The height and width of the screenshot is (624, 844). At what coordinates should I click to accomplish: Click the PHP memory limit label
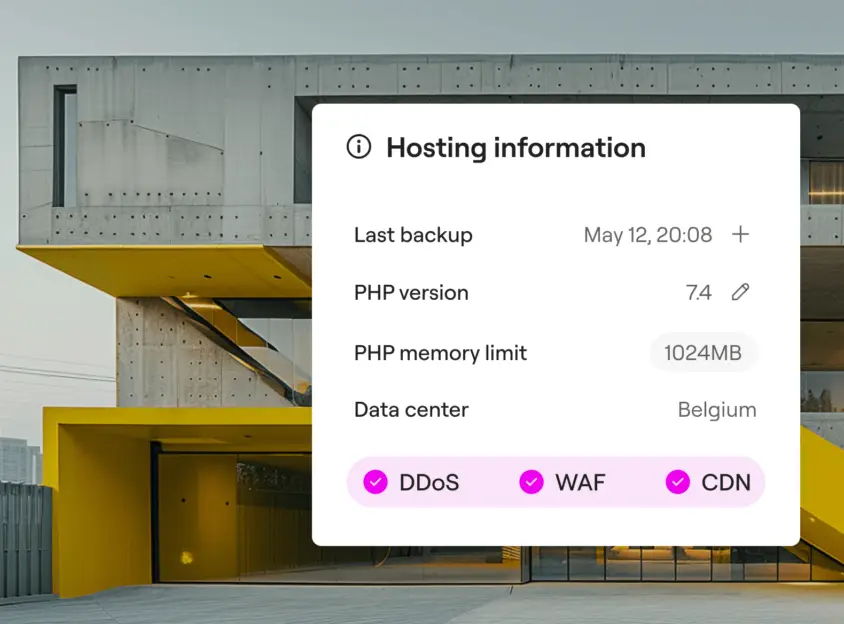440,353
